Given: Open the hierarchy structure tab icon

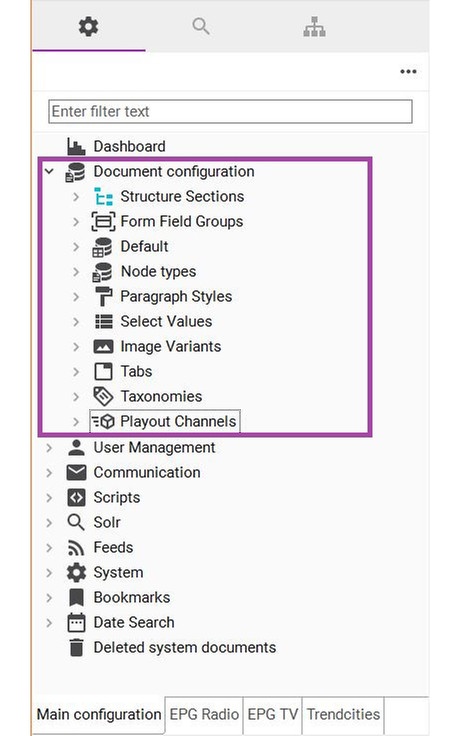Looking at the screenshot, I should tap(314, 27).
